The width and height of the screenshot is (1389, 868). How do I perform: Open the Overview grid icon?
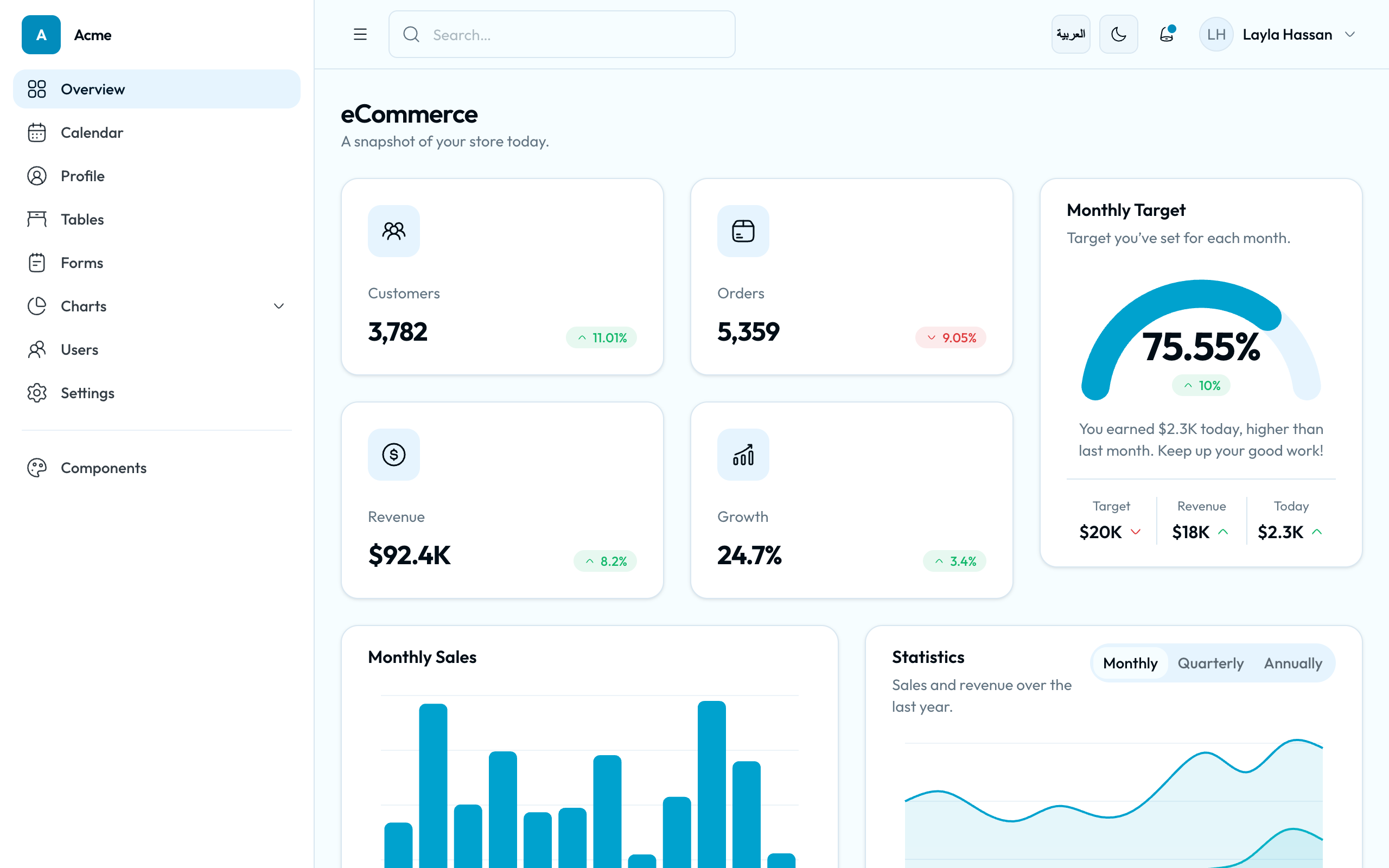coord(37,89)
